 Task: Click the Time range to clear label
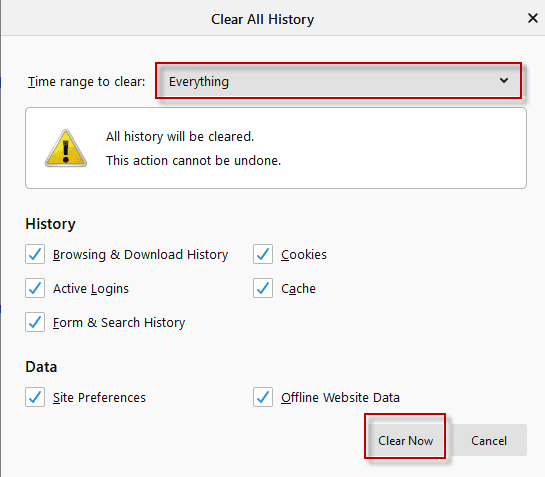click(87, 82)
